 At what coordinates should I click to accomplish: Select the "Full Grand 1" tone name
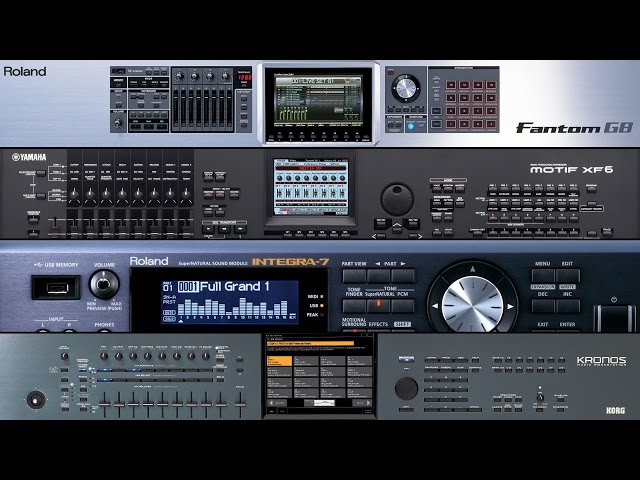tap(234, 287)
